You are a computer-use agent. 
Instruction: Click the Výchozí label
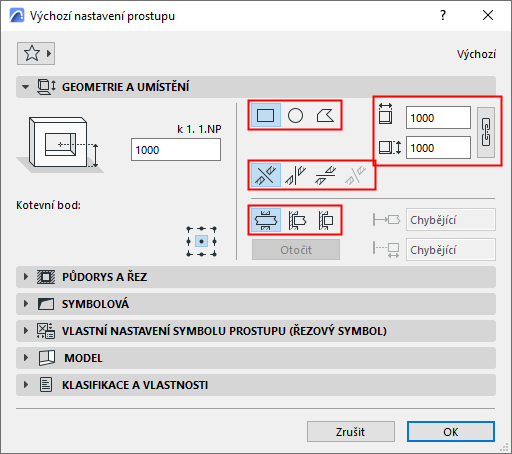tap(476, 54)
